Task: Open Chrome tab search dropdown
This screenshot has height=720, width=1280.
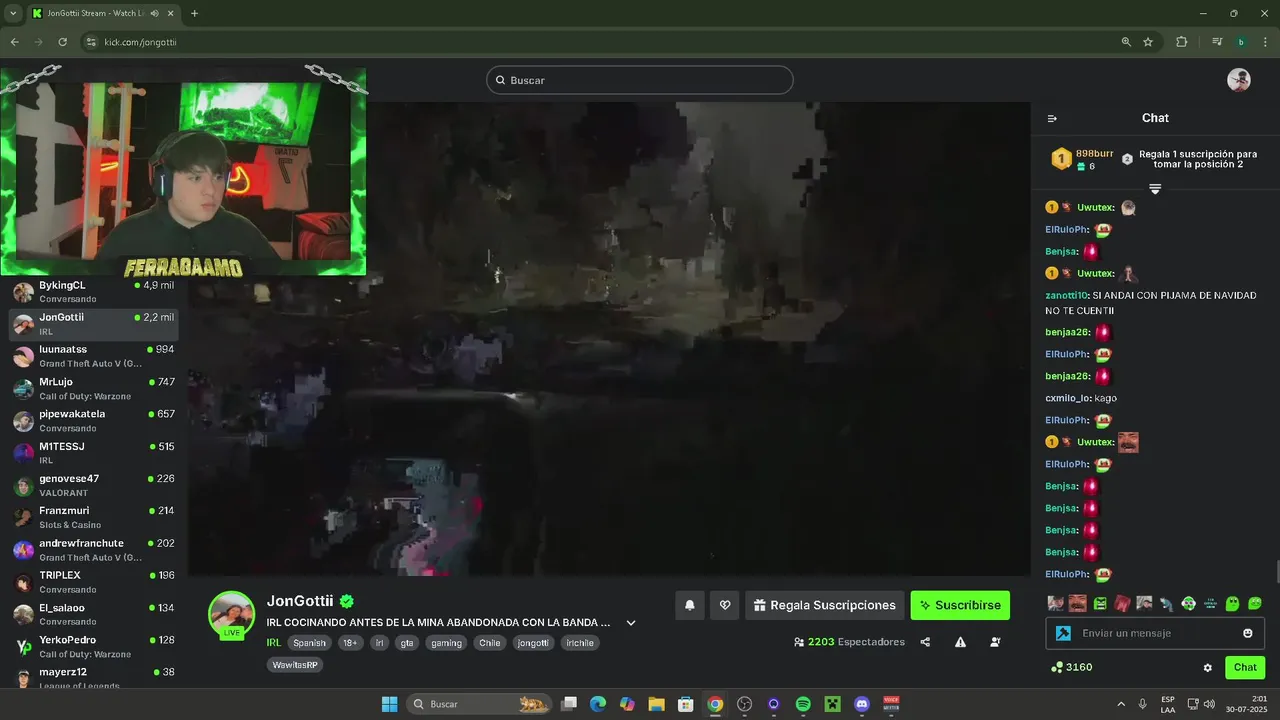Action: pyautogui.click(x=13, y=13)
